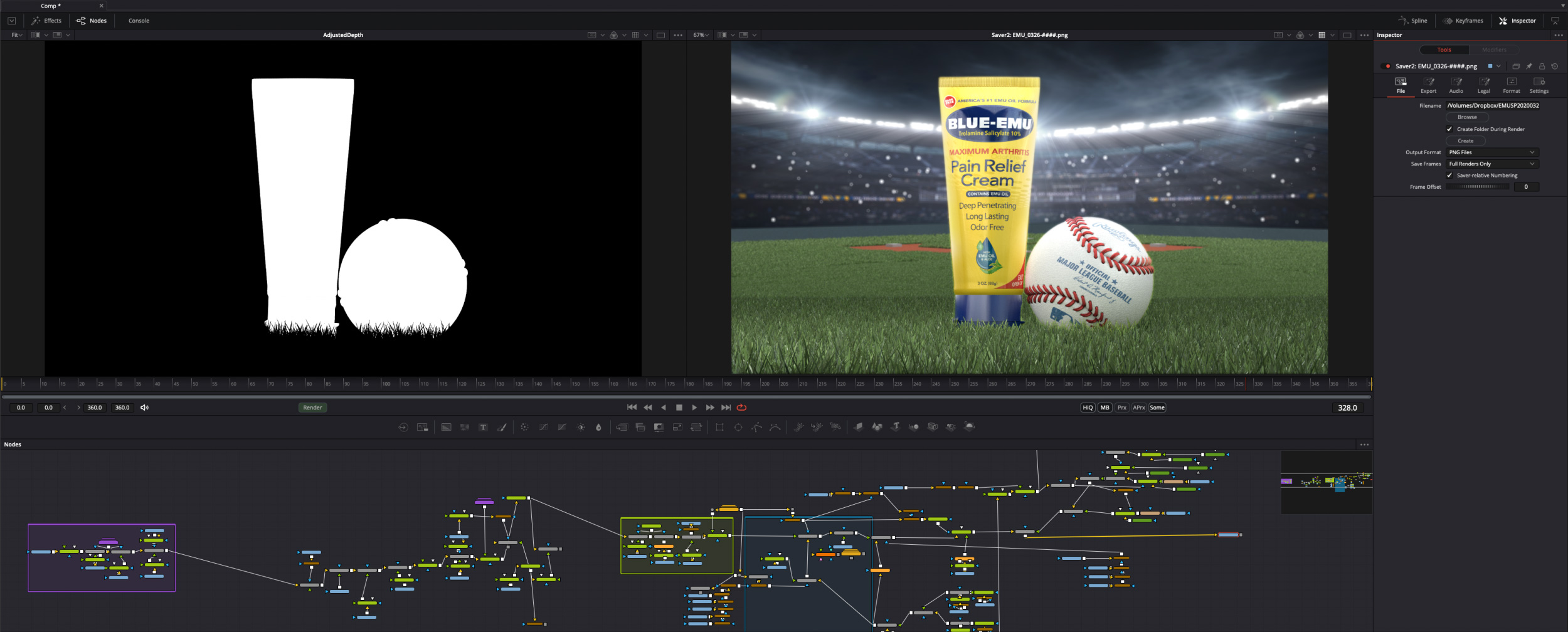Expand workspace dropdown at top left
This screenshot has width=1568, height=632.
tap(11, 21)
